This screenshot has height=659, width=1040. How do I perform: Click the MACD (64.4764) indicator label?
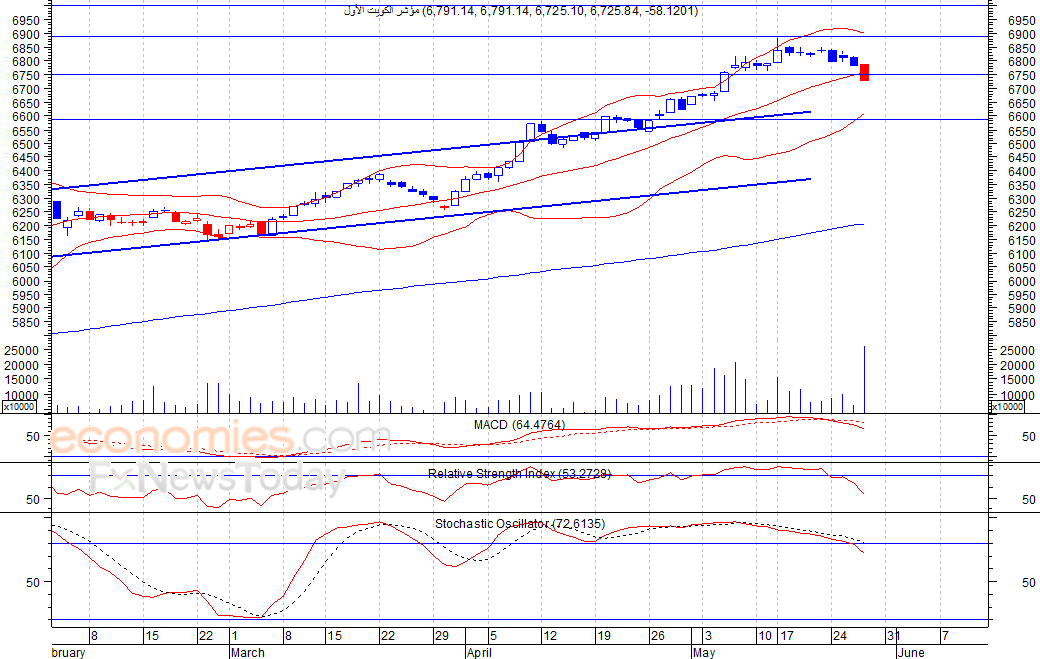[519, 425]
